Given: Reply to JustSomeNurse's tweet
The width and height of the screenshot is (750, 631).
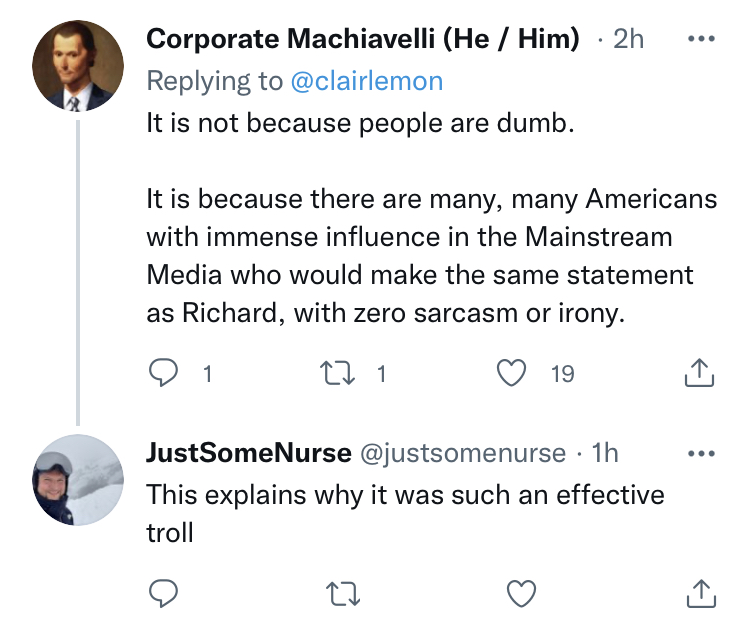Looking at the screenshot, I should click(163, 594).
